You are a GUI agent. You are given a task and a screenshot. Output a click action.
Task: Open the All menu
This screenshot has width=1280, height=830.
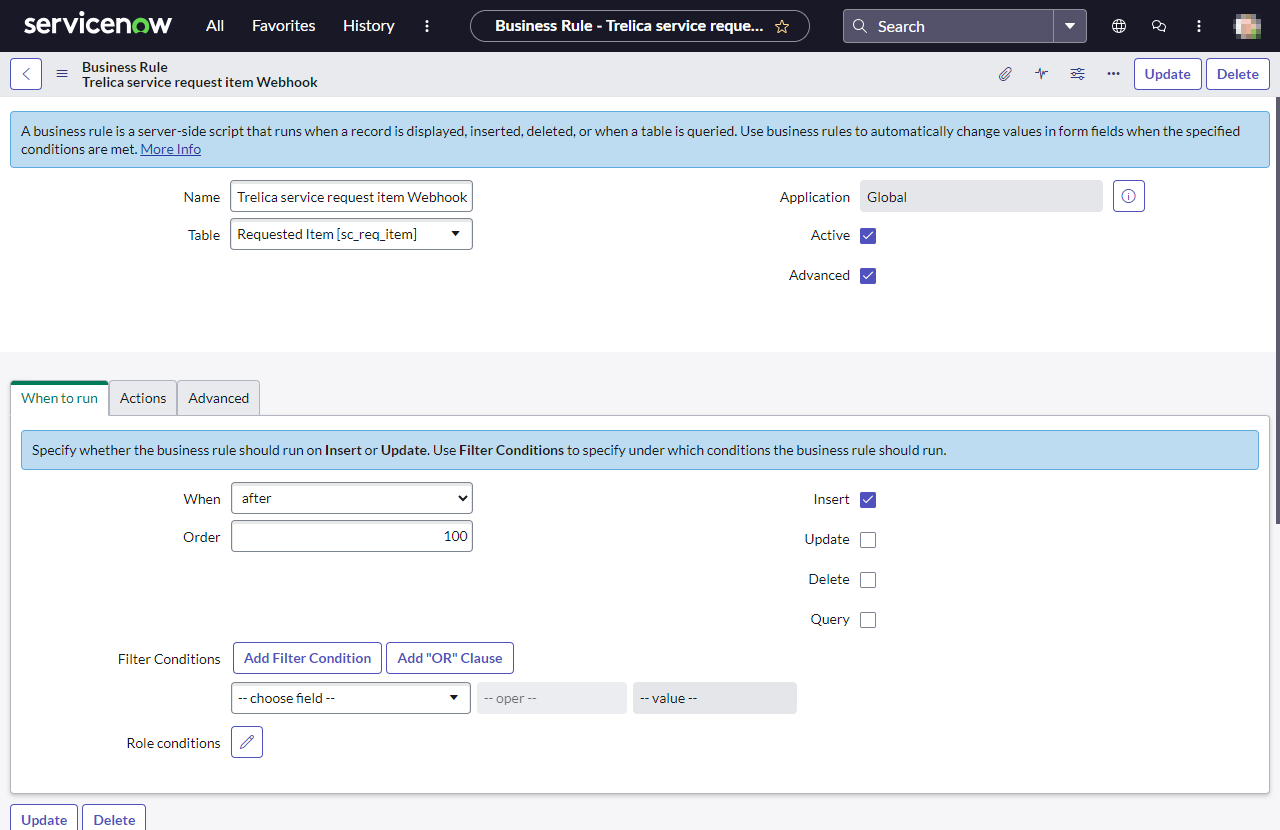[x=215, y=26]
